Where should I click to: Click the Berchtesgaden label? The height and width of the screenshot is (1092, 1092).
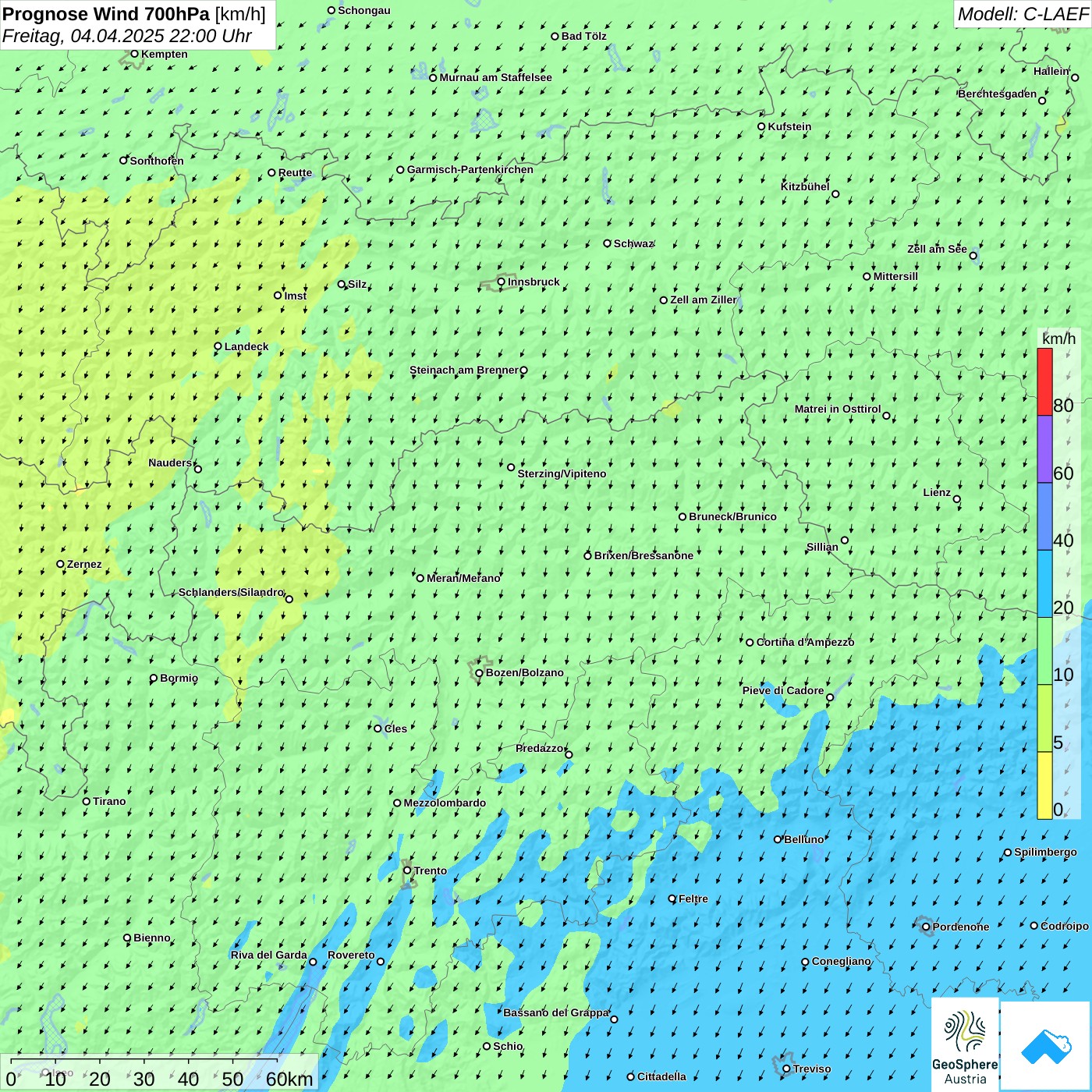coord(998,94)
